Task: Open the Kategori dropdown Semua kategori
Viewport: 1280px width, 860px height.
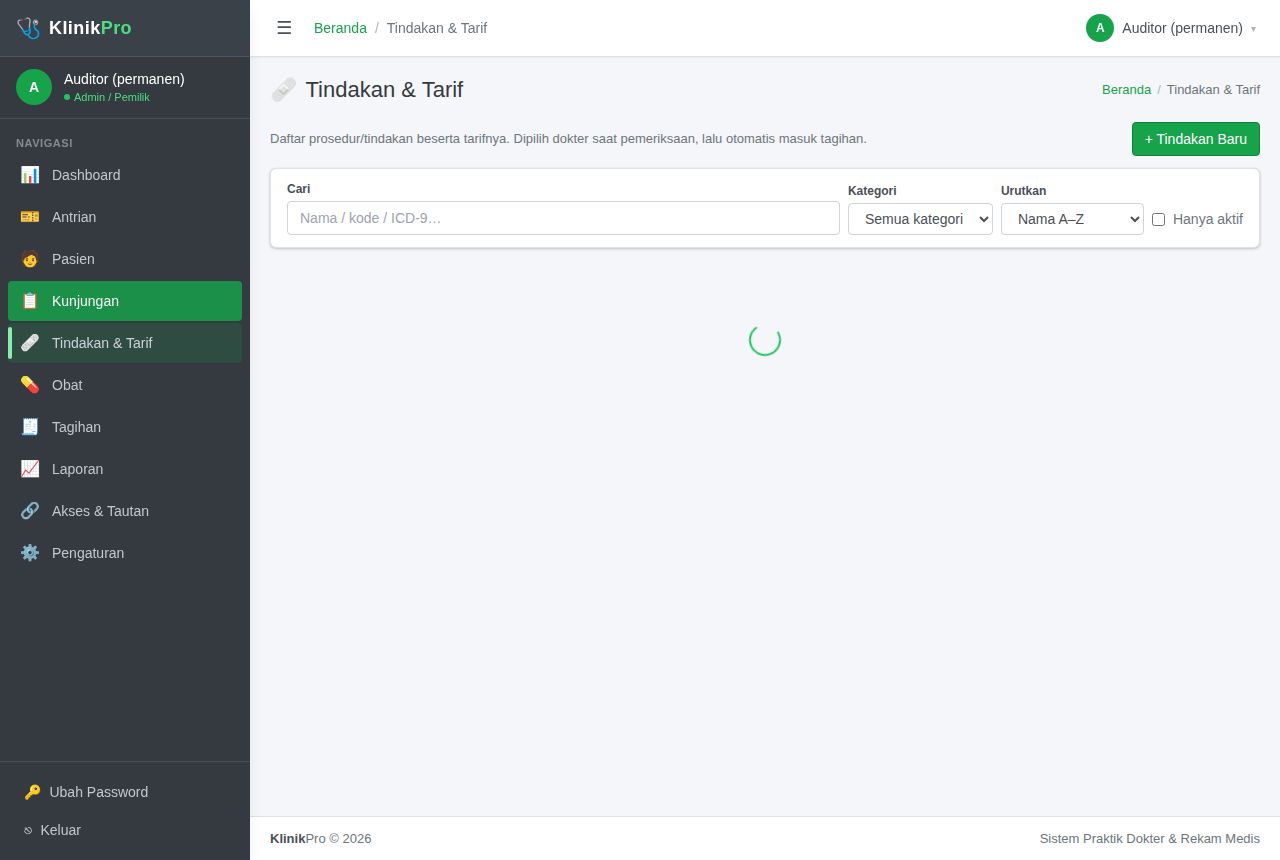Action: pyautogui.click(x=920, y=219)
